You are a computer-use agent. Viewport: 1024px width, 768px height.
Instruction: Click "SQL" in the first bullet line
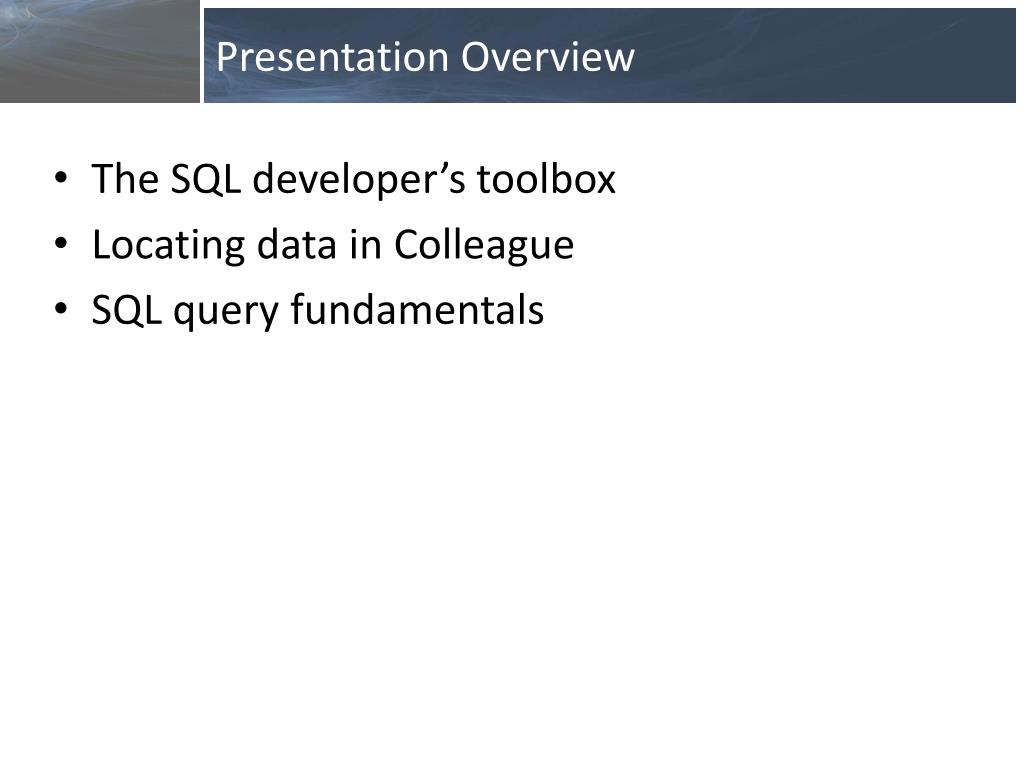pyautogui.click(x=205, y=179)
